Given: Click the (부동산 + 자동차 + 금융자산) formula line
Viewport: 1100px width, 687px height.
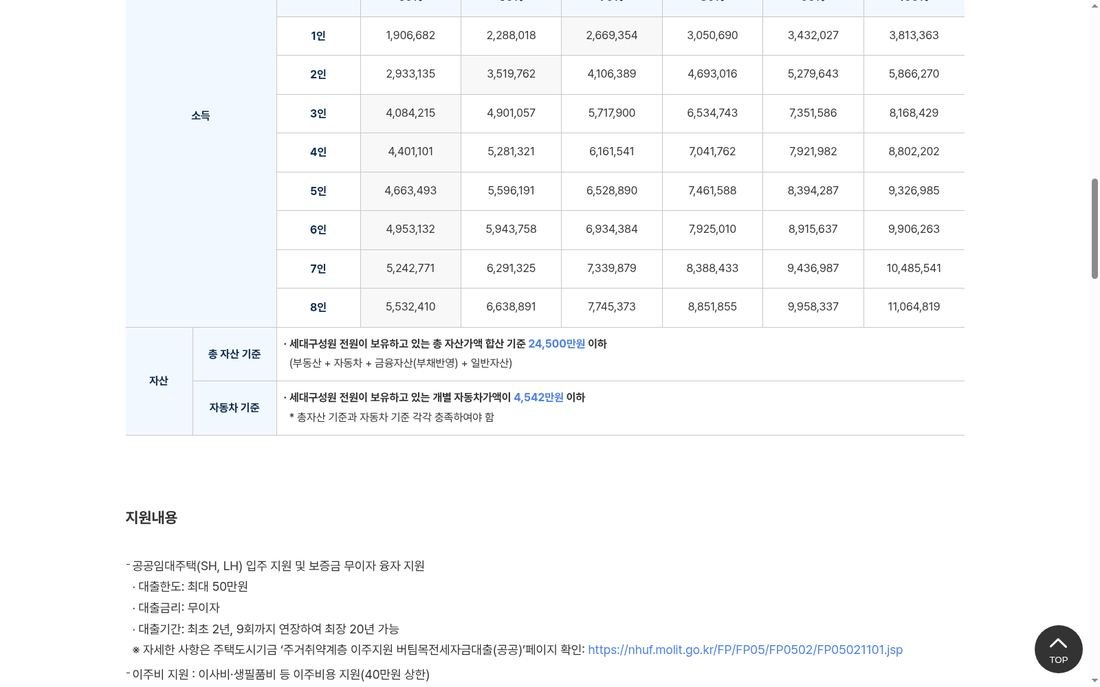Looking at the screenshot, I should (x=401, y=363).
